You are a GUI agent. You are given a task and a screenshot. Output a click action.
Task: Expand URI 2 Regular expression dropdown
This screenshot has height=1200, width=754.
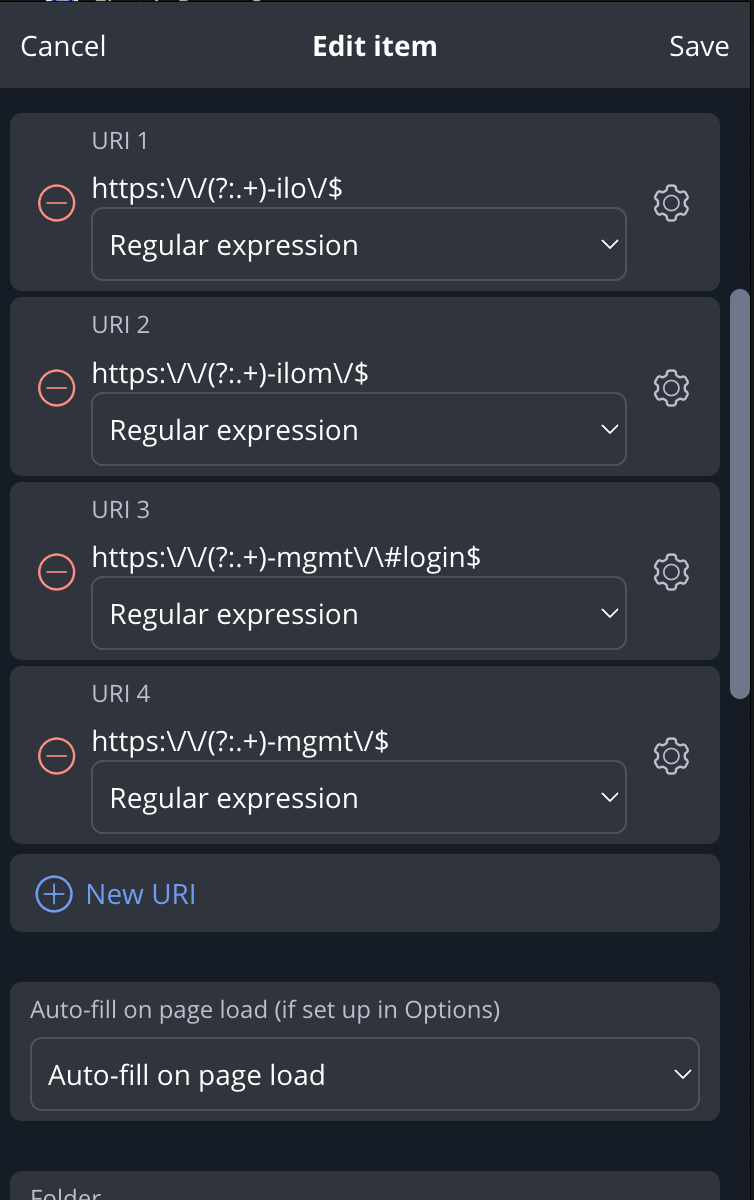[x=359, y=430]
